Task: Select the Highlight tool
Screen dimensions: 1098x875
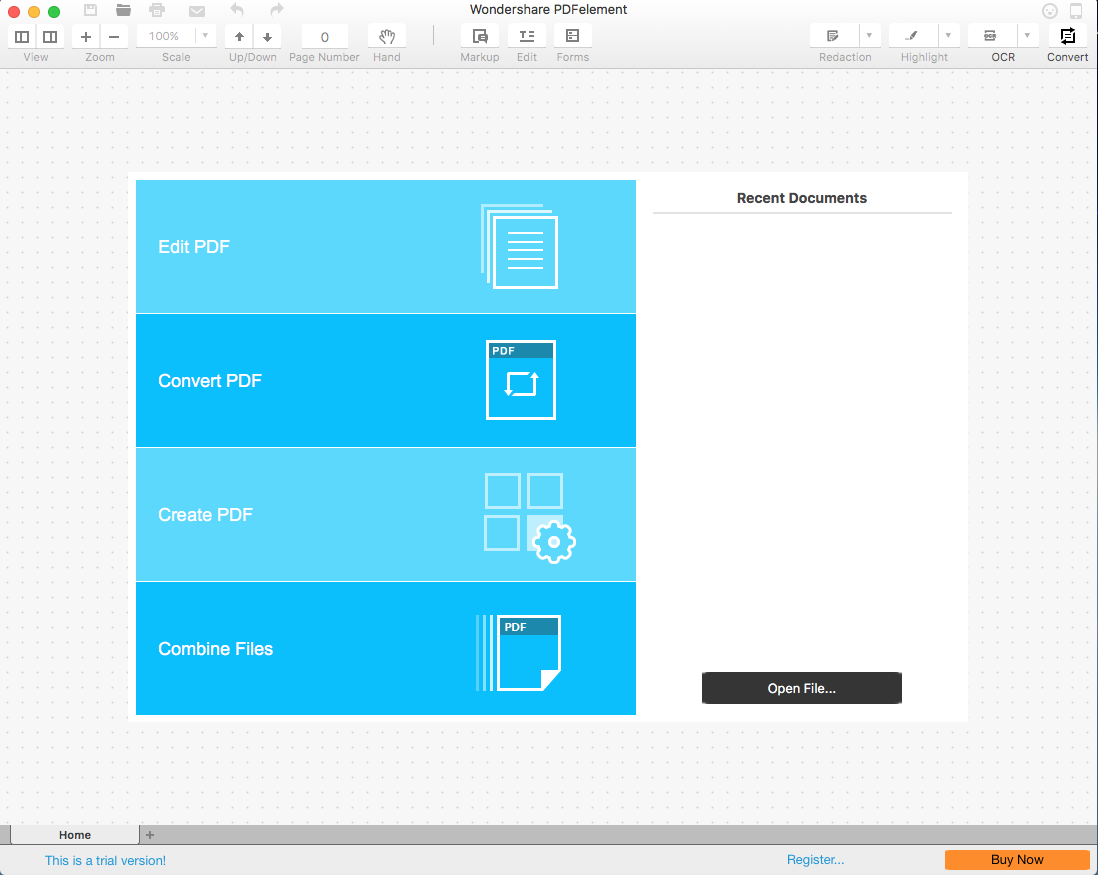Action: (x=911, y=36)
